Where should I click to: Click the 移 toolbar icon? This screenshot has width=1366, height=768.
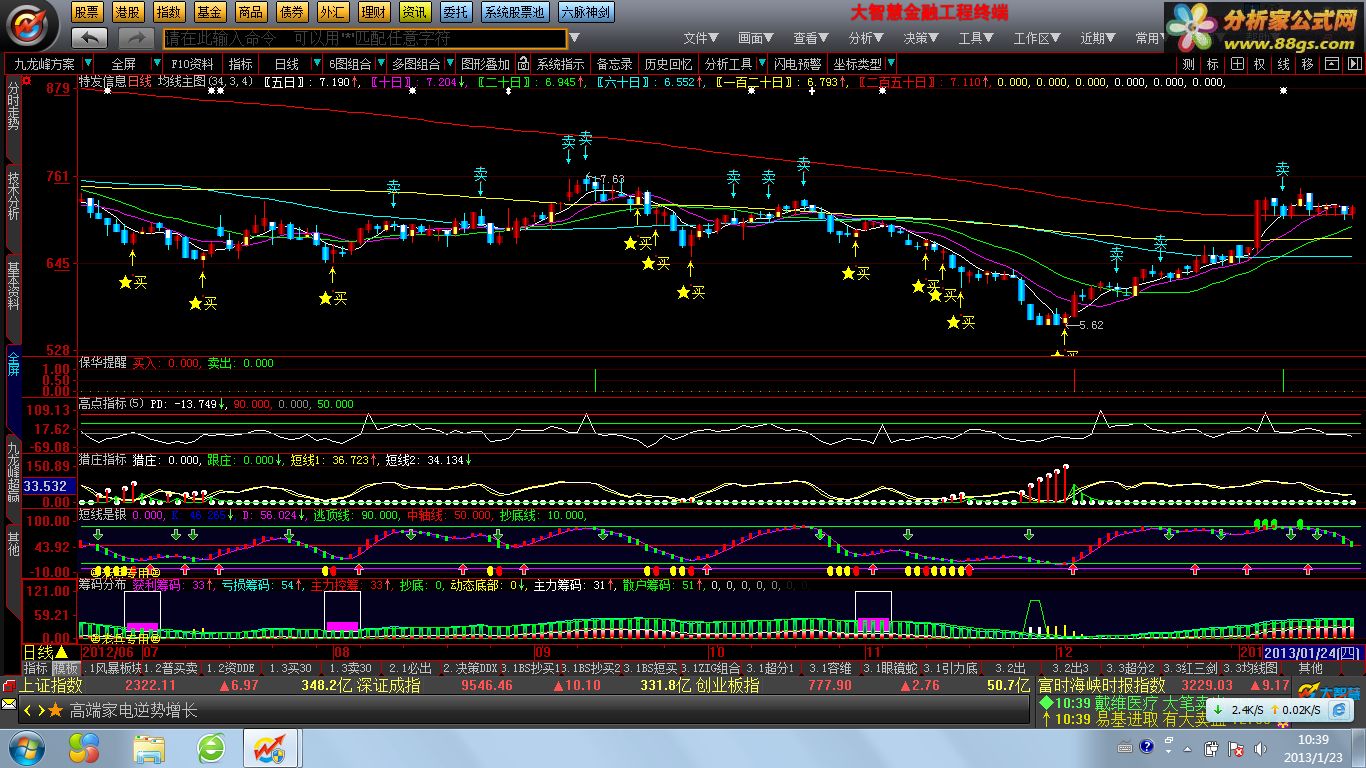click(1308, 64)
